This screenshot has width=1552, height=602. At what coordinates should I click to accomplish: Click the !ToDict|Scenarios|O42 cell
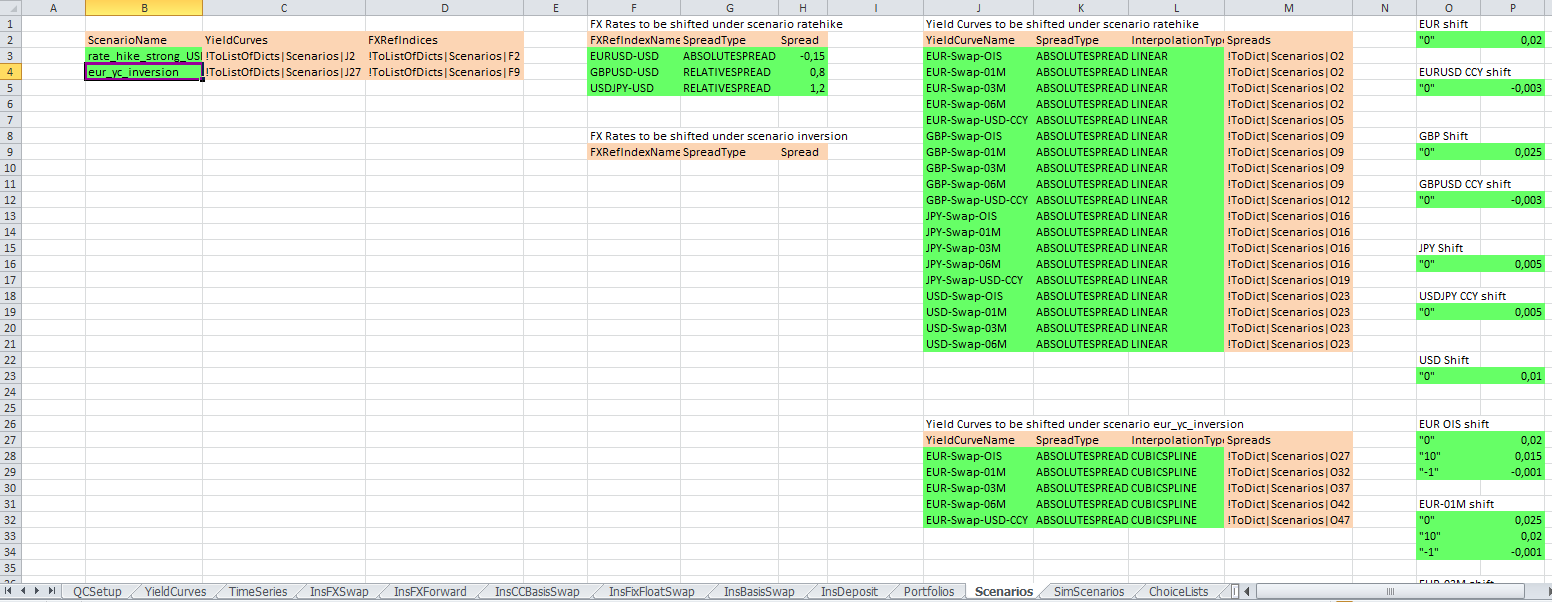(x=1288, y=504)
